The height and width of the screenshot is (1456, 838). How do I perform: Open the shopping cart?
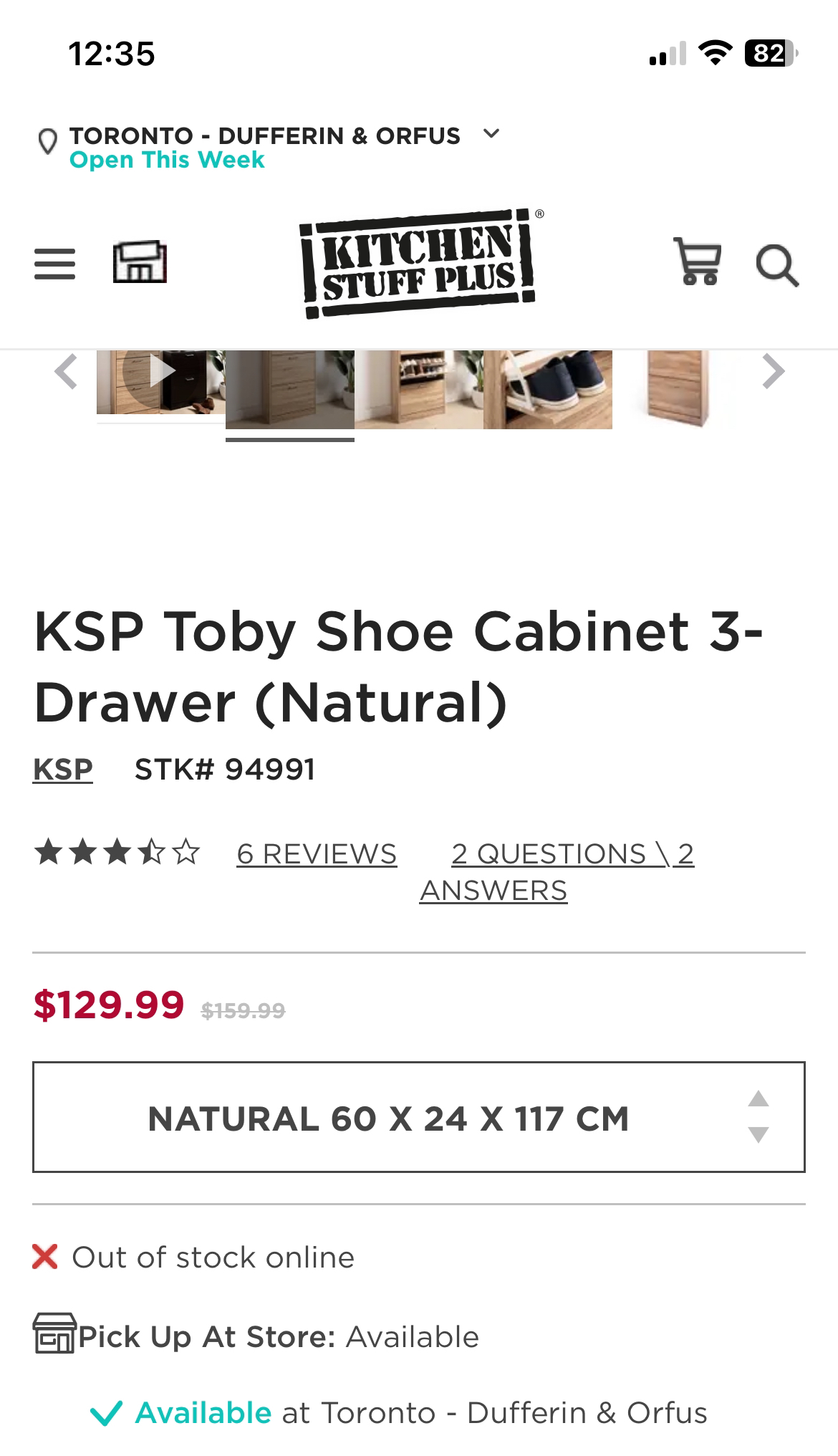[x=697, y=262]
